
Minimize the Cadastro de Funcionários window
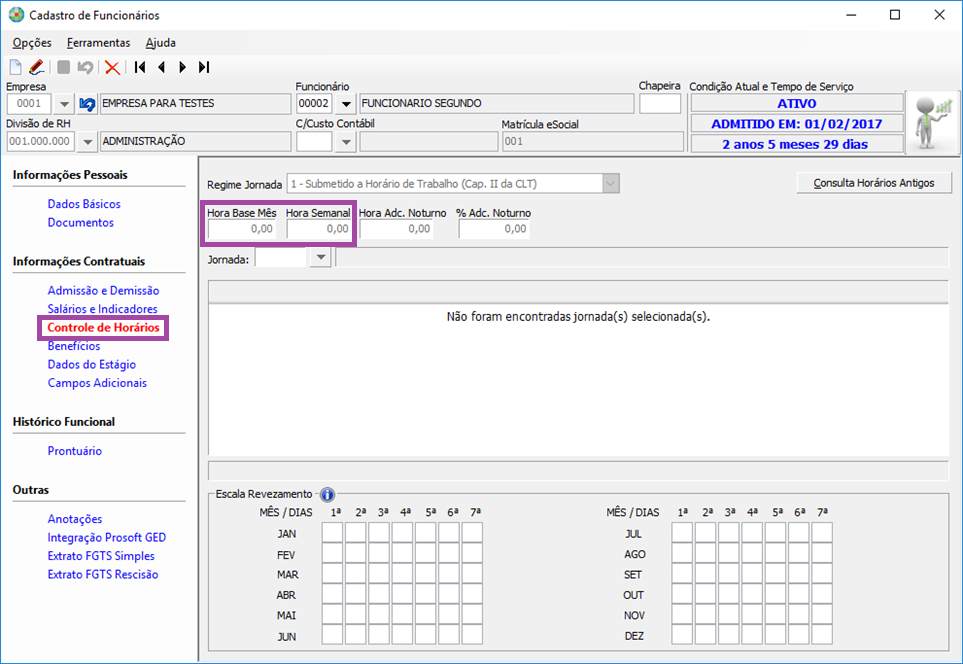pos(851,15)
